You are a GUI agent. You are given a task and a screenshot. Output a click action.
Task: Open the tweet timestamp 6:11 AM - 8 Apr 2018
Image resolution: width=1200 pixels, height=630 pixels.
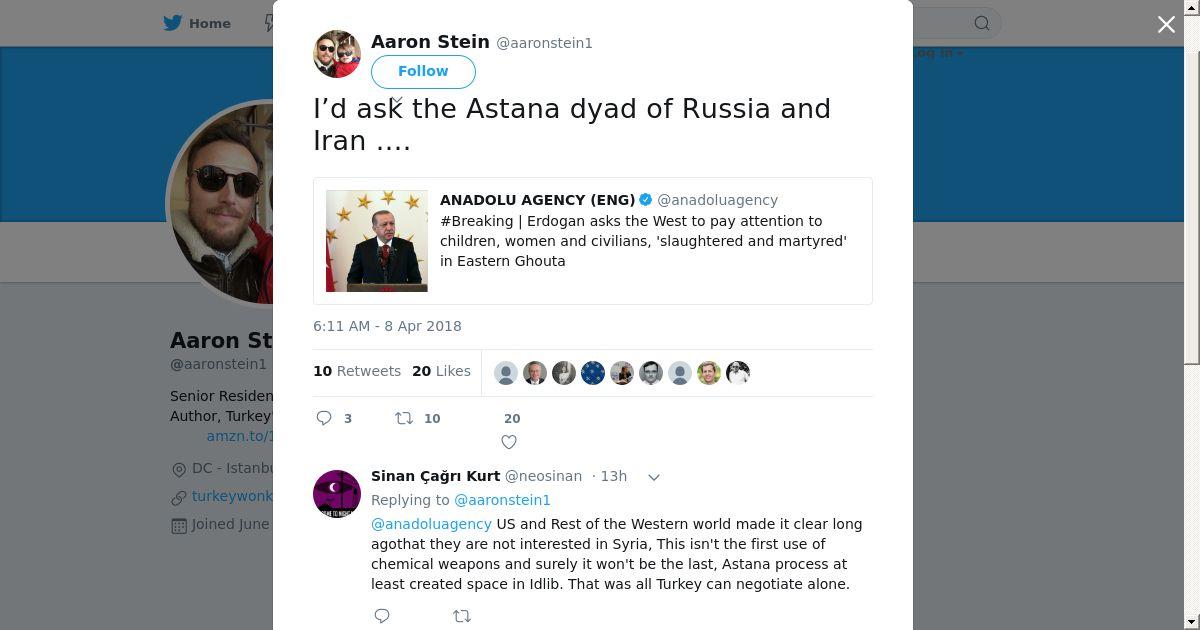tap(387, 326)
